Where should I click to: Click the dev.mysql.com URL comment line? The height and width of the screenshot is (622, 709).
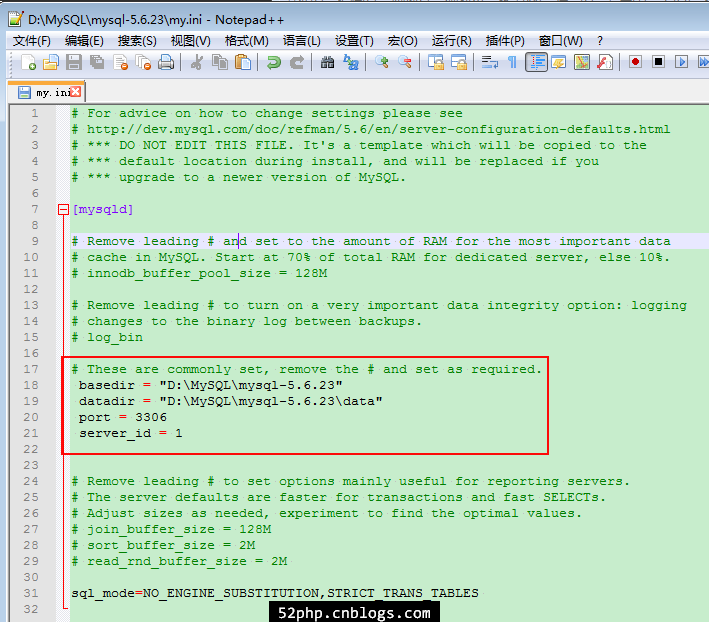pyautogui.click(x=371, y=129)
